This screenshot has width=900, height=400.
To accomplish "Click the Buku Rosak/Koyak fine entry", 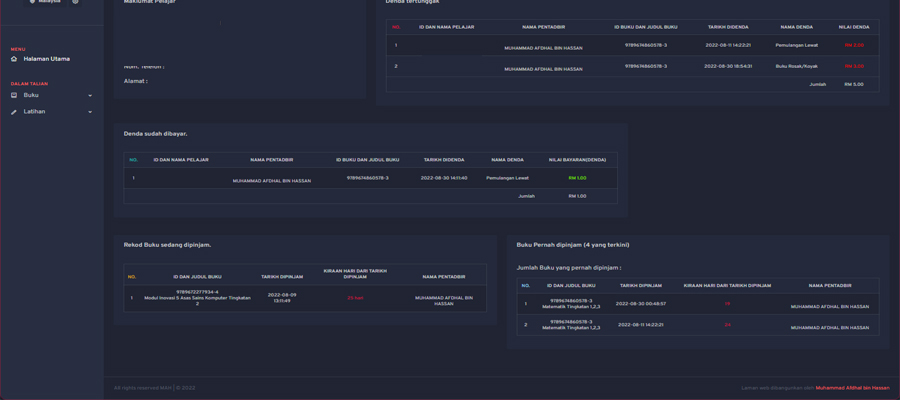I will pos(796,66).
